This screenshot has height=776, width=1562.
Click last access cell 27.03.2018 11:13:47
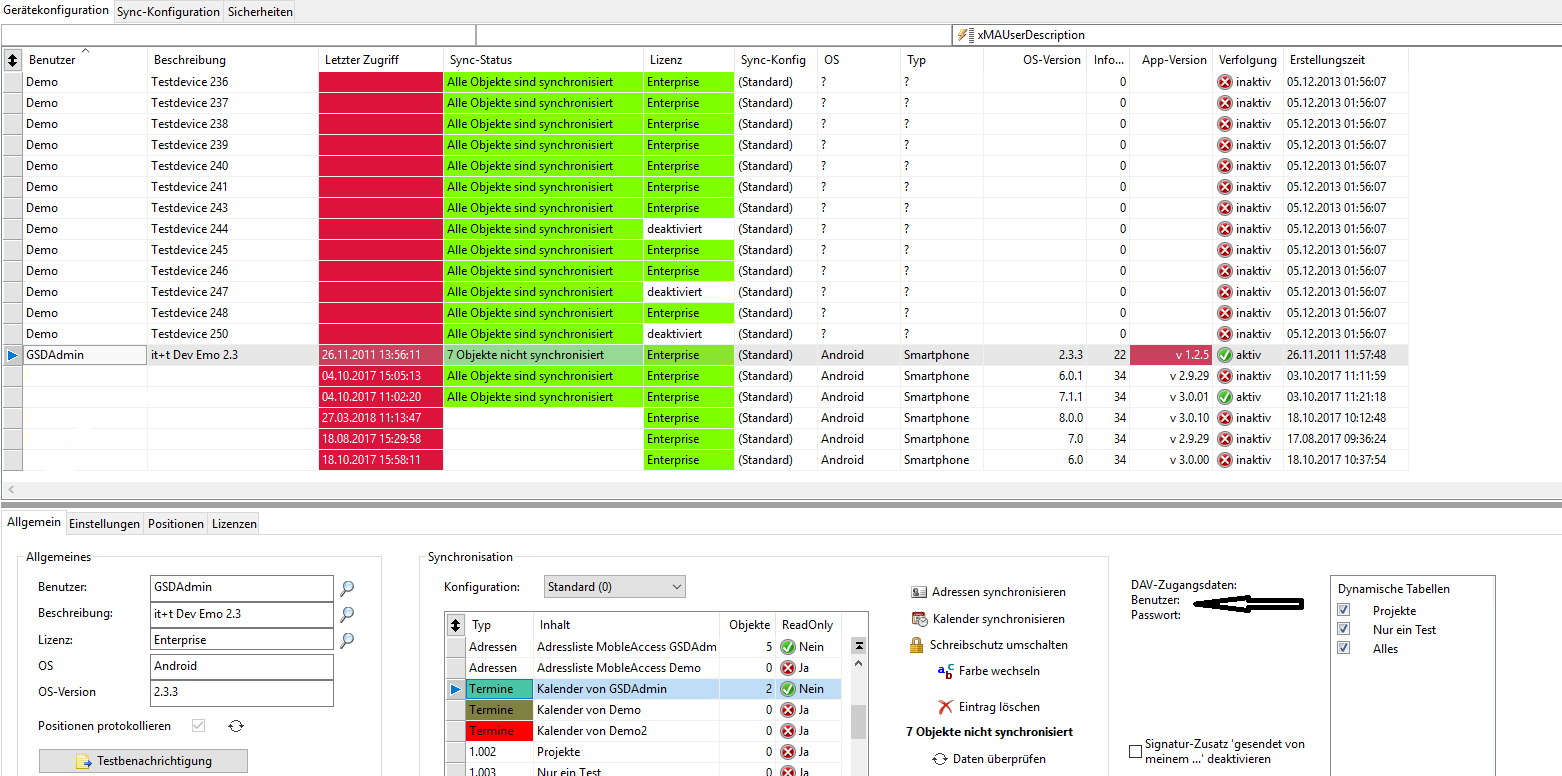tap(381, 418)
